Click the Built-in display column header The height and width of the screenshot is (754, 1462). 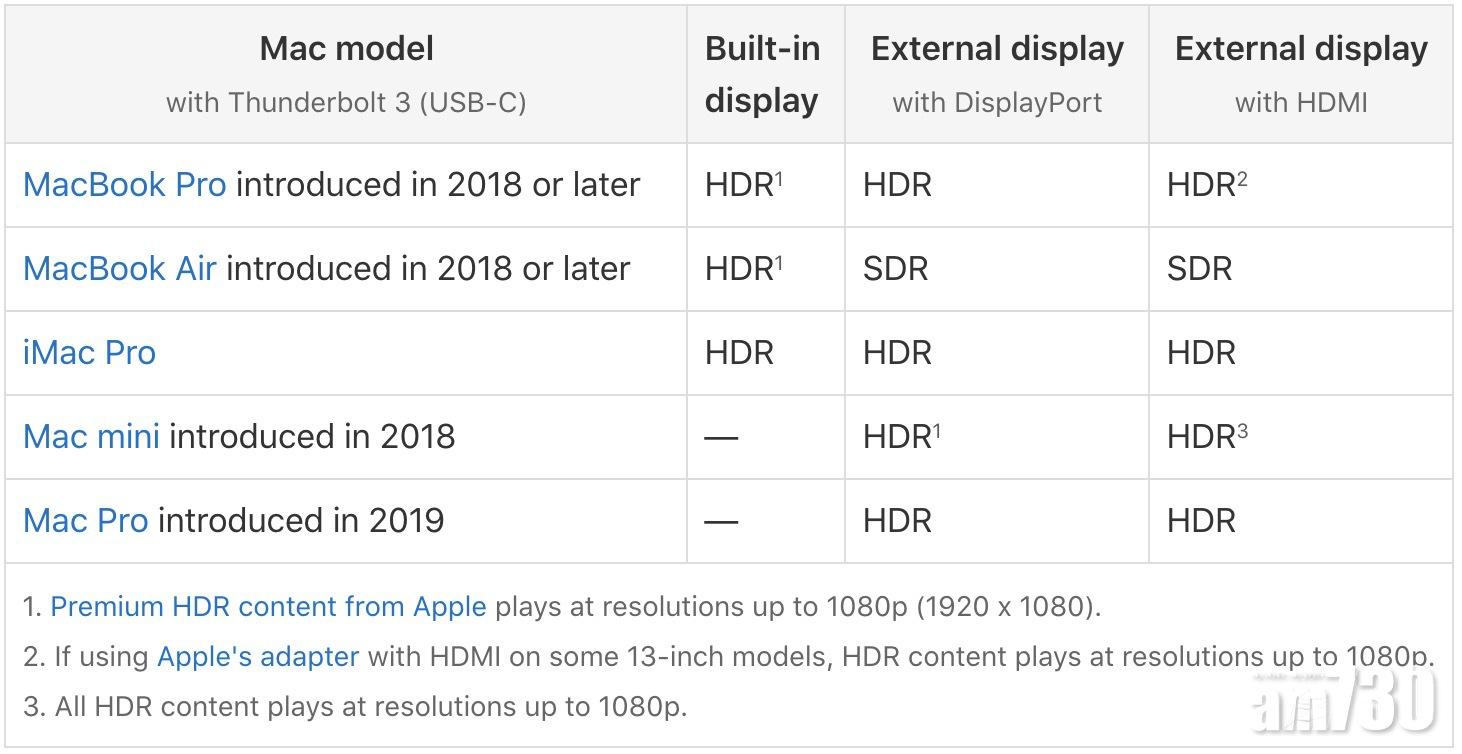[x=762, y=75]
